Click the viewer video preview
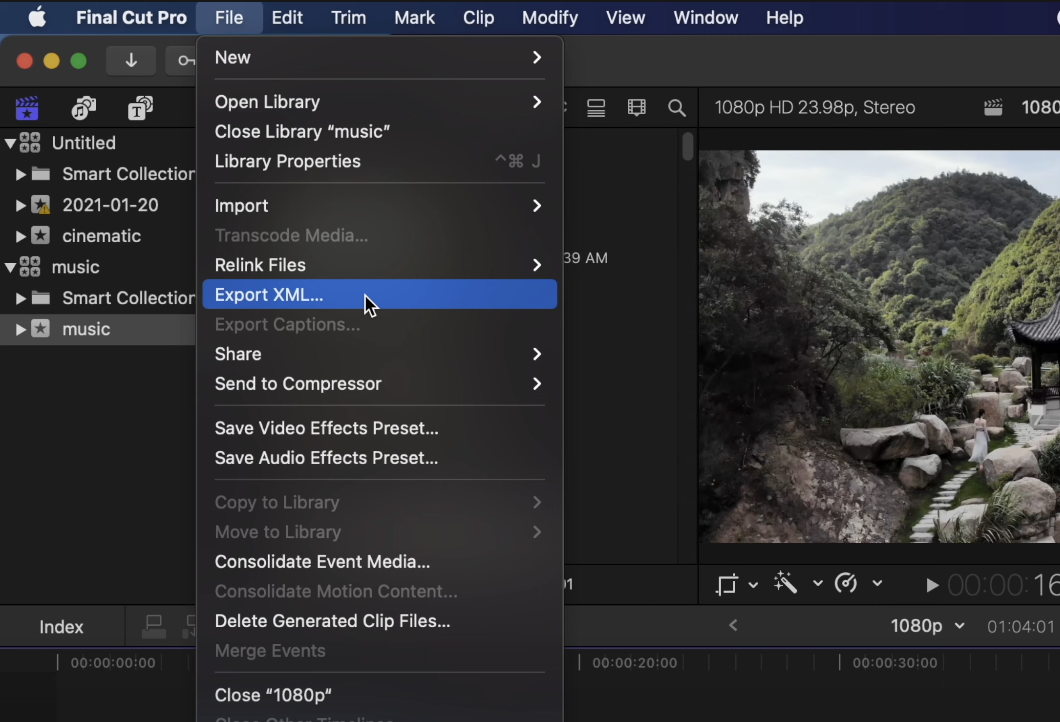Image resolution: width=1060 pixels, height=722 pixels. (x=879, y=346)
